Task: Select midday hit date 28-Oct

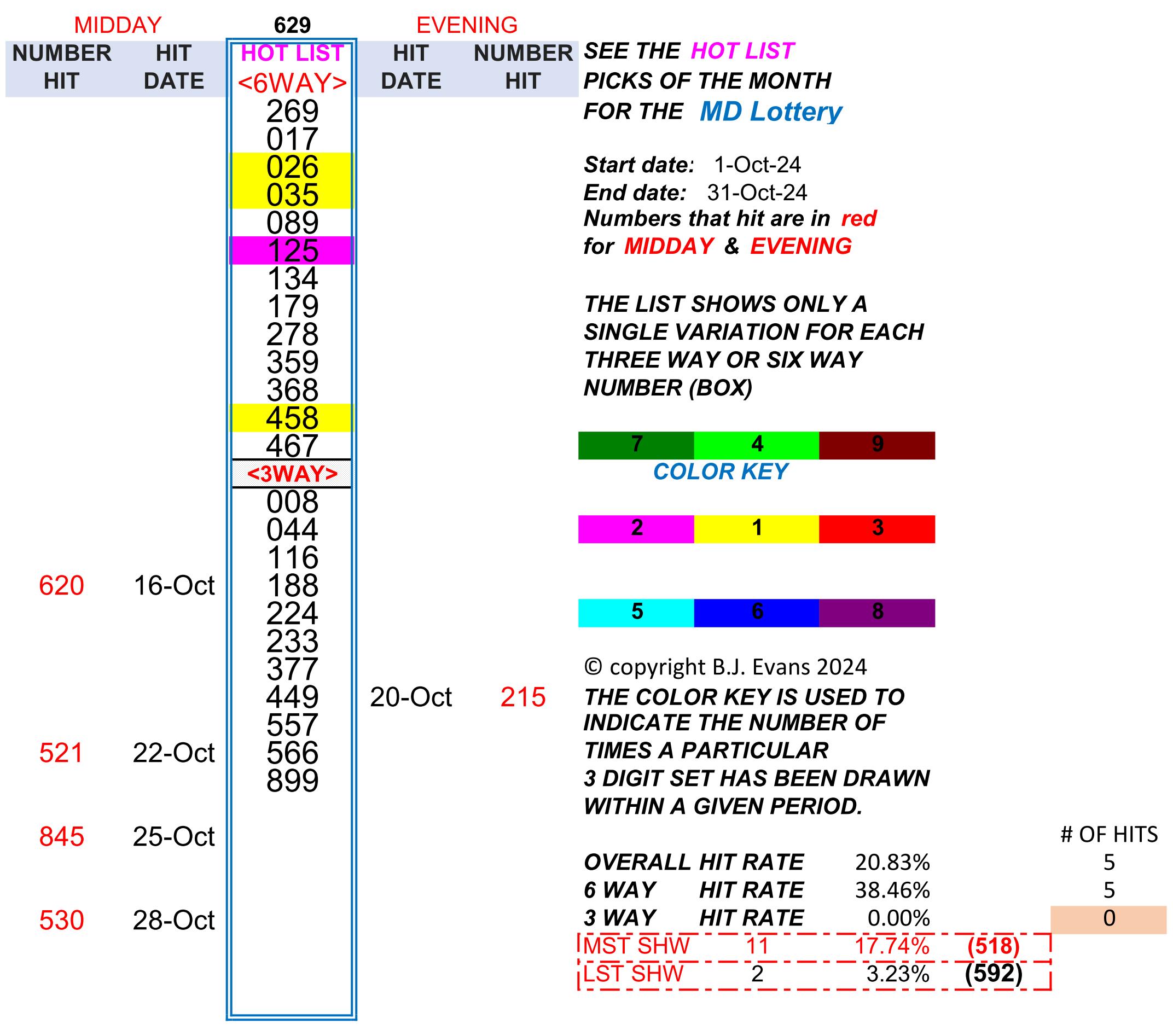Action: [174, 920]
